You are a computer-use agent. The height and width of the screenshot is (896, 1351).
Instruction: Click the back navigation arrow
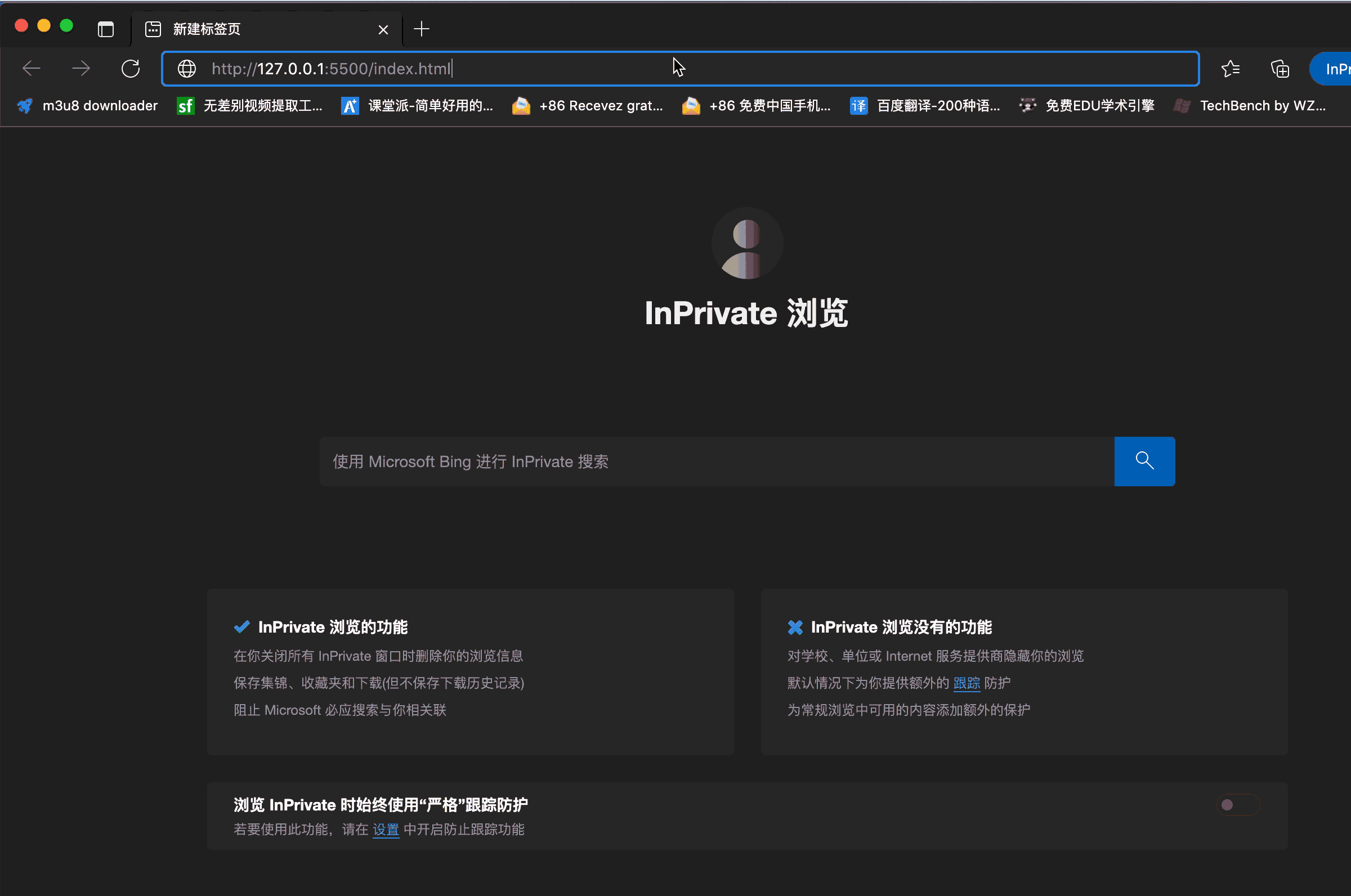32,69
